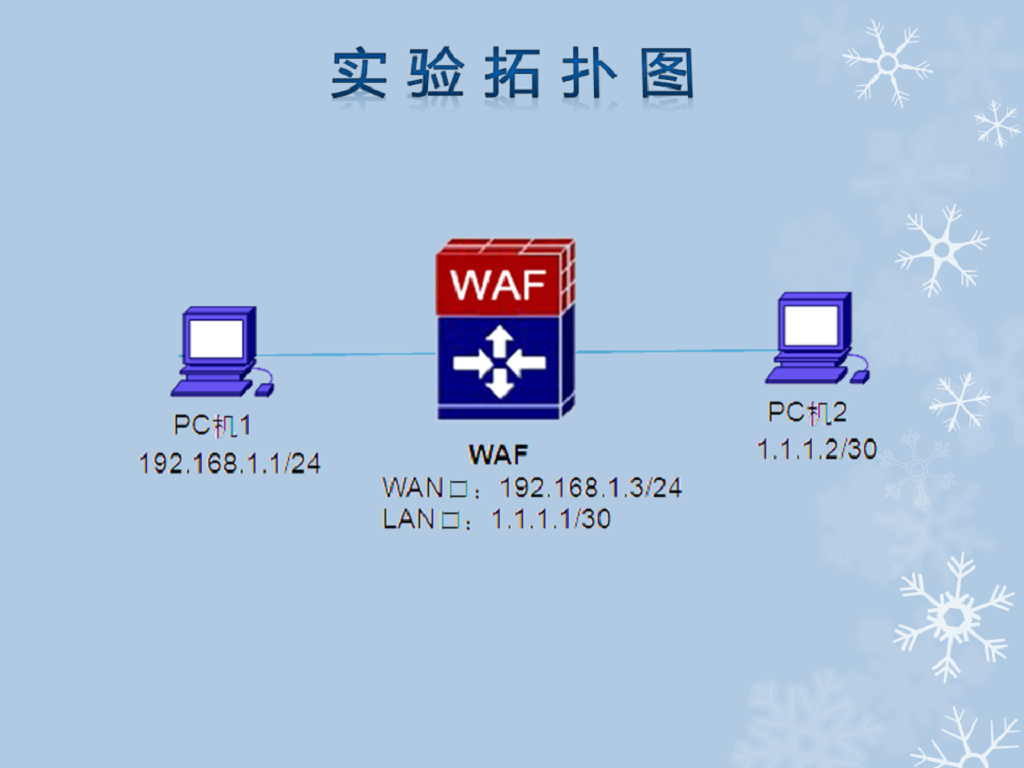The width and height of the screenshot is (1024, 768).
Task: Select the red WAF firewall brick icon
Action: pyautogui.click(x=505, y=278)
